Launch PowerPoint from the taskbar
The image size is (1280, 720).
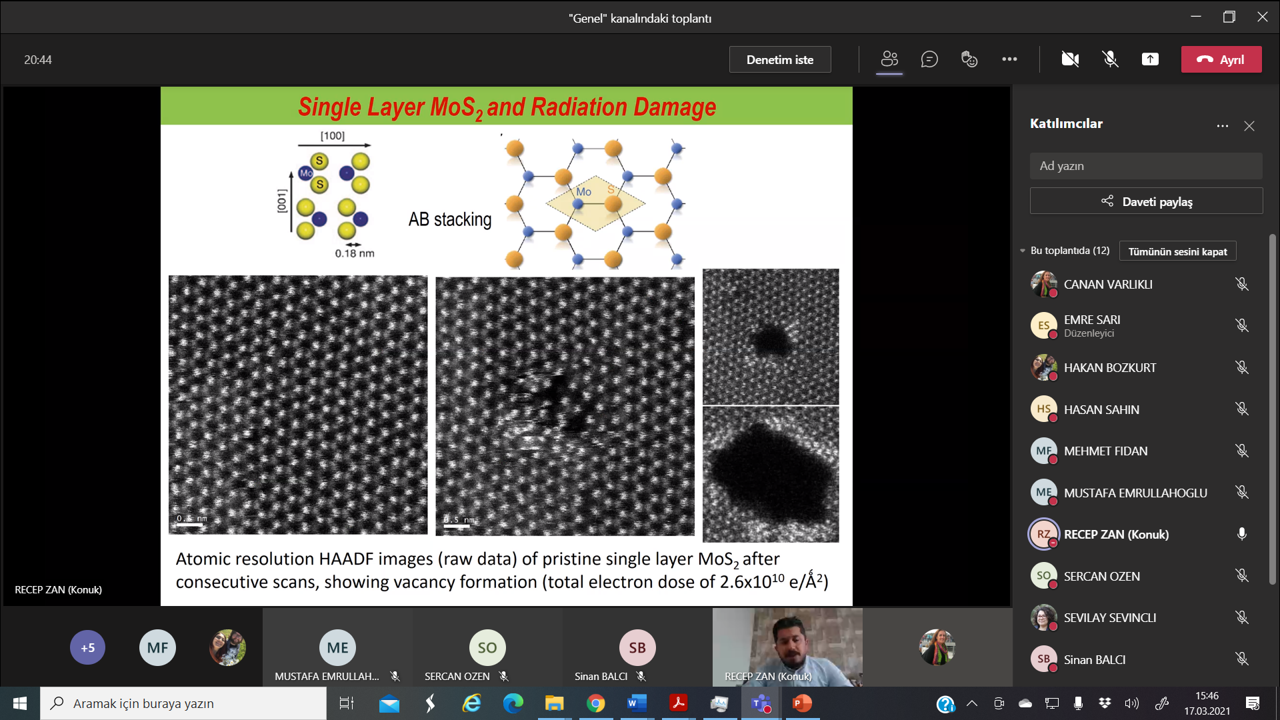800,705
